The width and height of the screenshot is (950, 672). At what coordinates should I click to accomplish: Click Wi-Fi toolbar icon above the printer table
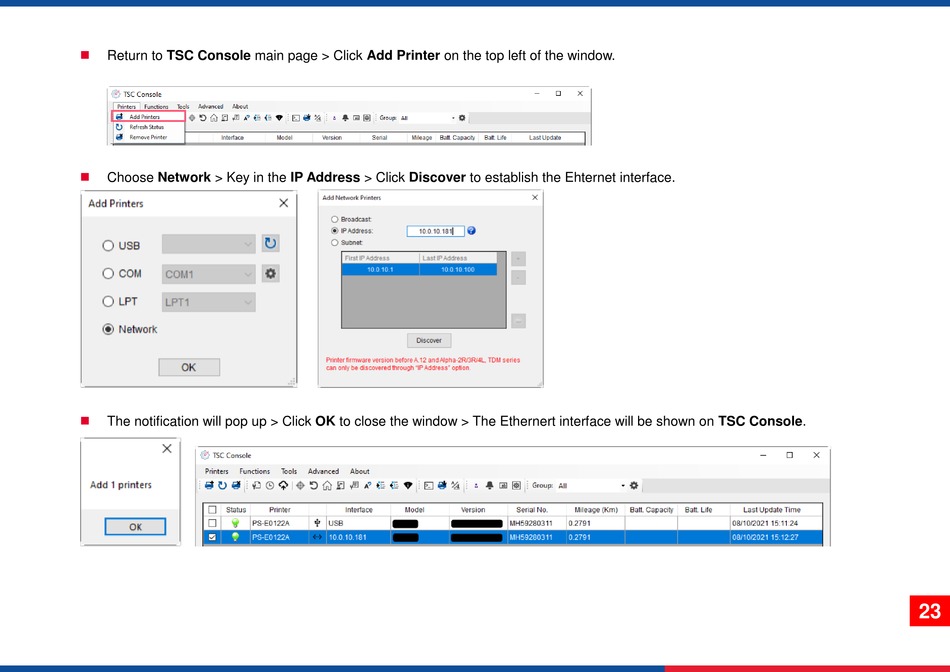(408, 485)
